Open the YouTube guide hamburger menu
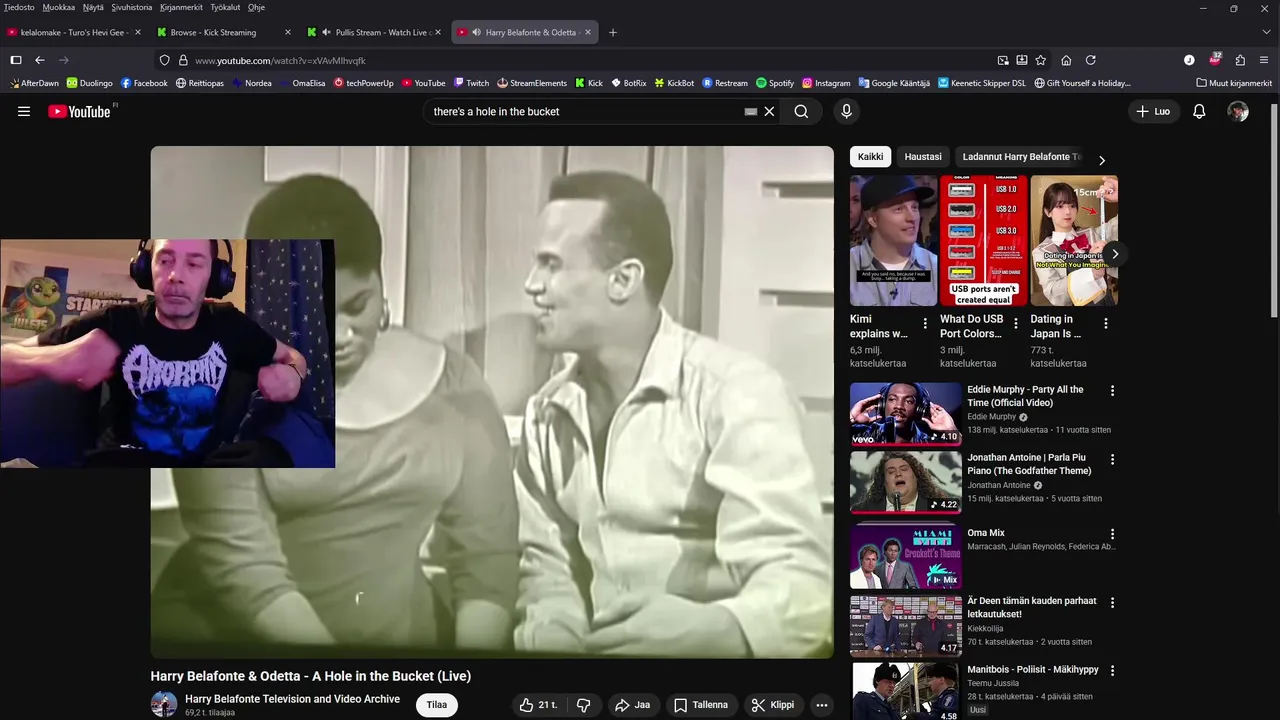This screenshot has height=720, width=1280. (24, 111)
